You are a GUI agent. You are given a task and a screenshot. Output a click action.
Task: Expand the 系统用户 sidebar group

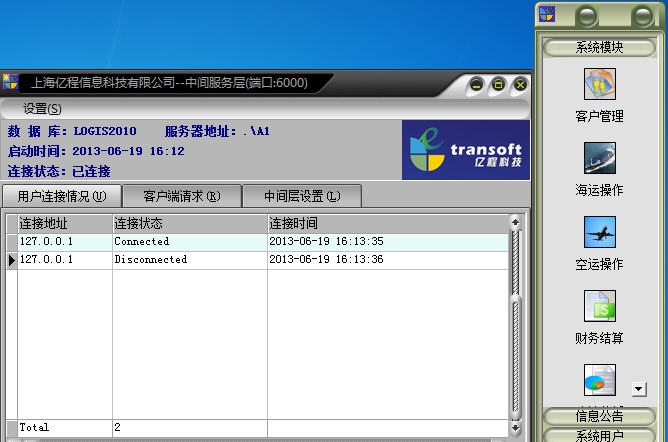599,435
